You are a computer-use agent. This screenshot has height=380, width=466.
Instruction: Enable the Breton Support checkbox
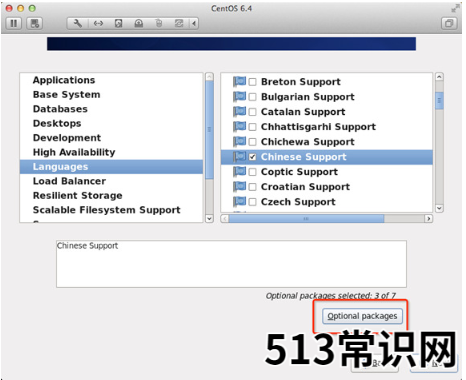[253, 82]
